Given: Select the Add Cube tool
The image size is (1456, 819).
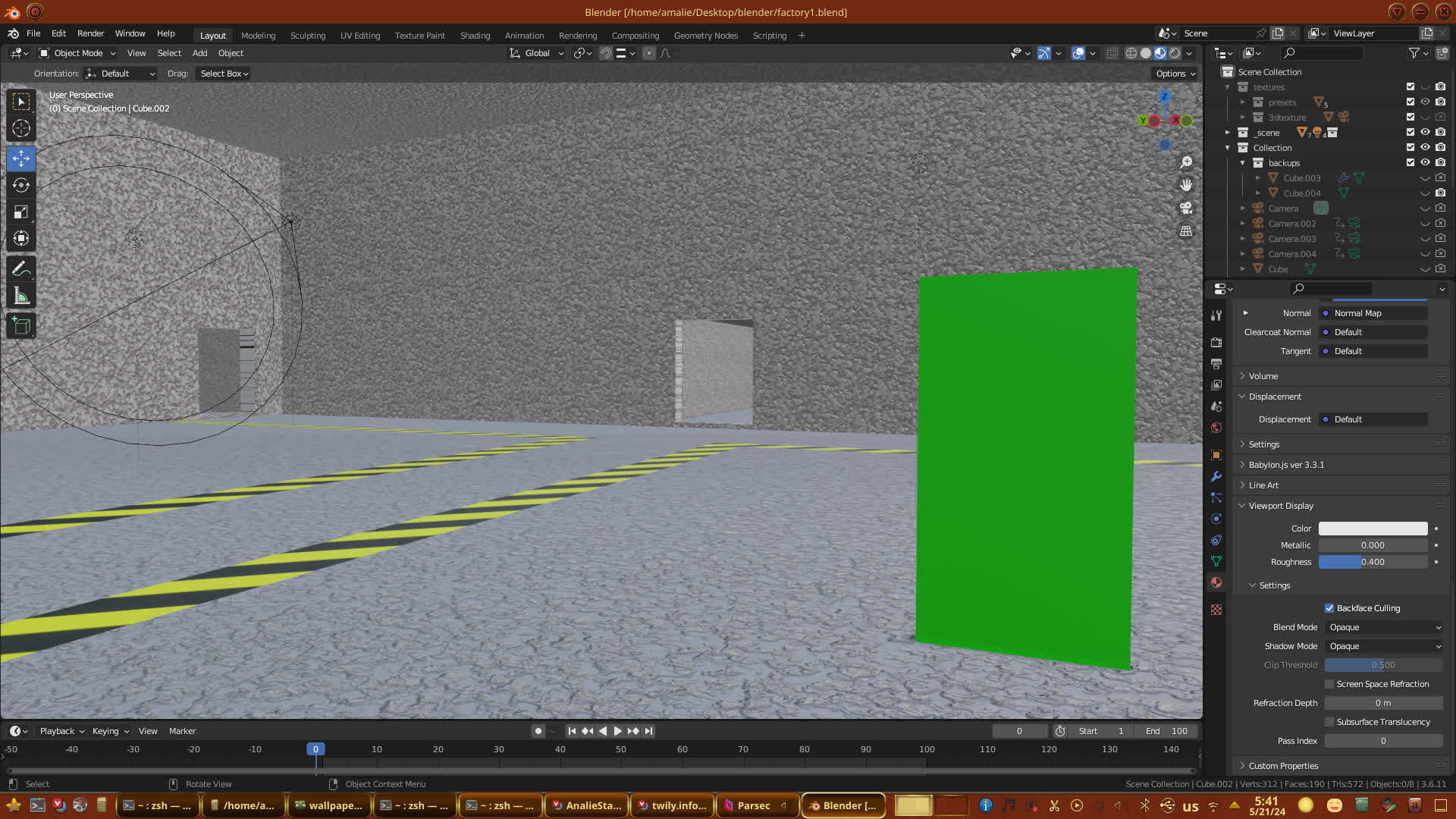Looking at the screenshot, I should point(21,326).
